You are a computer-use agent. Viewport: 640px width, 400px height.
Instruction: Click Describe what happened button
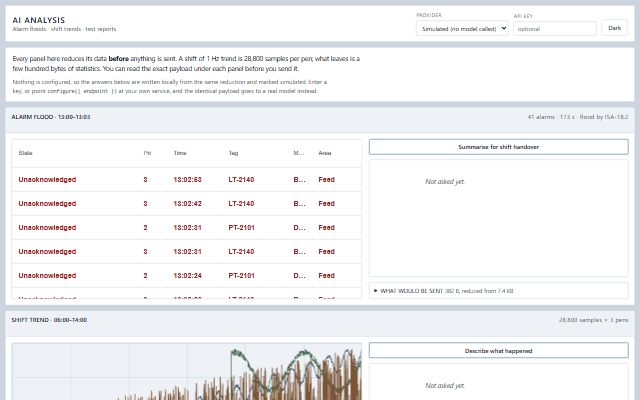pyautogui.click(x=498, y=351)
